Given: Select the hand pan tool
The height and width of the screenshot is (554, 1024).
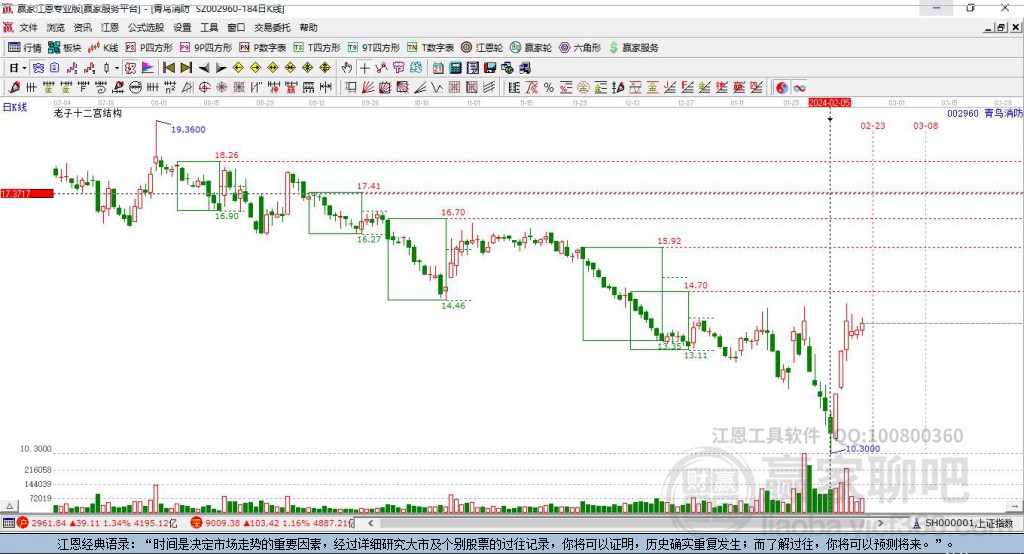Looking at the screenshot, I should [346, 68].
